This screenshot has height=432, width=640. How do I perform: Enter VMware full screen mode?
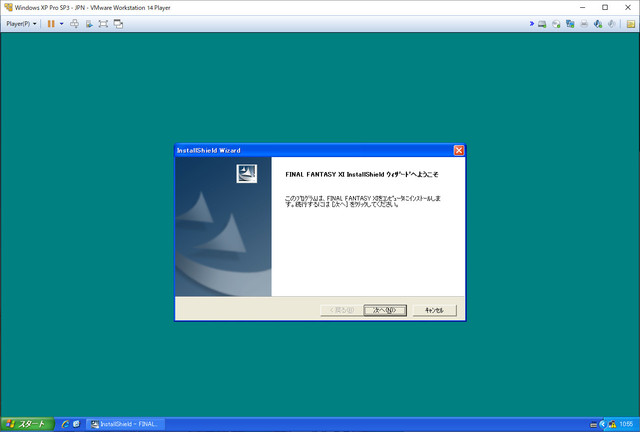(x=103, y=24)
